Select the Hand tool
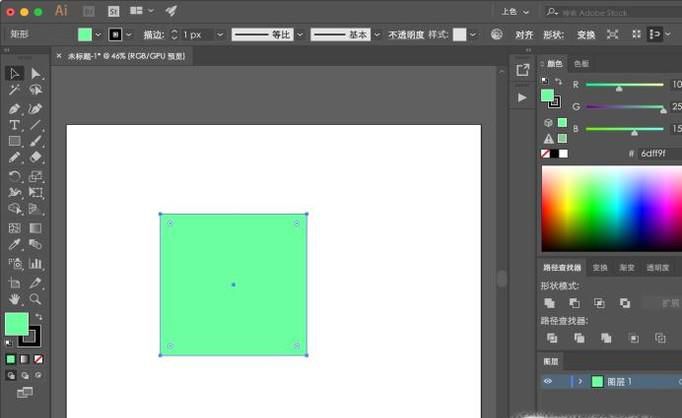Viewport: 682px width, 418px height. point(15,298)
